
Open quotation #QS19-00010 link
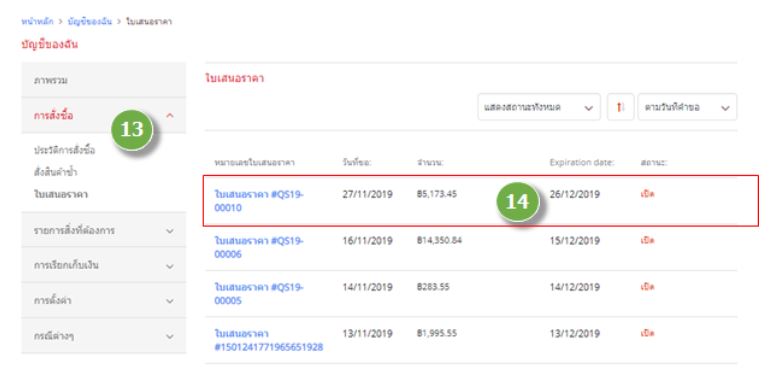[259, 201]
